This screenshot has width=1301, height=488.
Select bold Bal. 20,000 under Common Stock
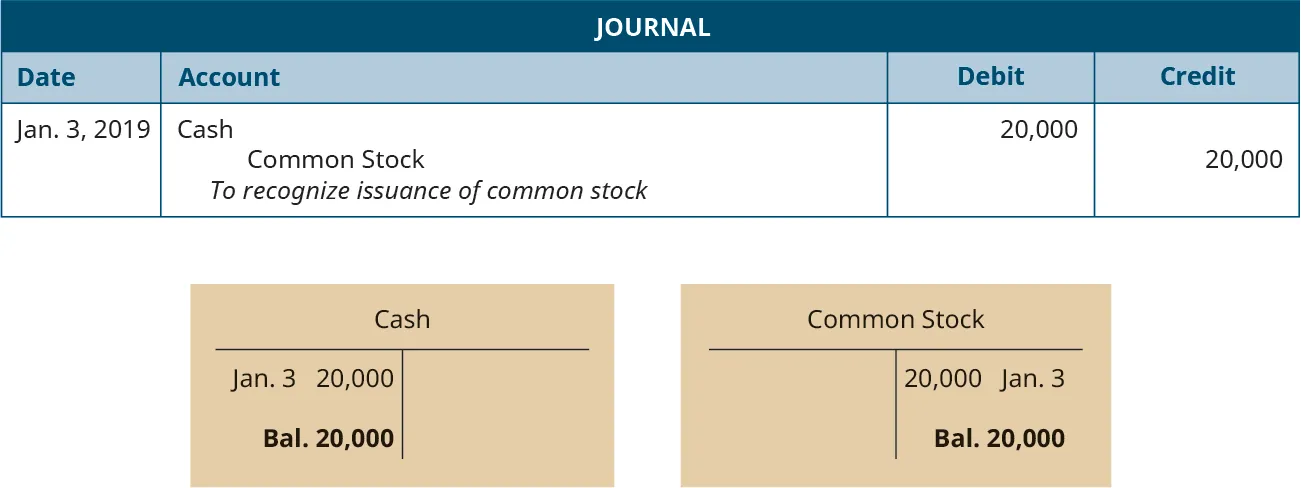(998, 438)
